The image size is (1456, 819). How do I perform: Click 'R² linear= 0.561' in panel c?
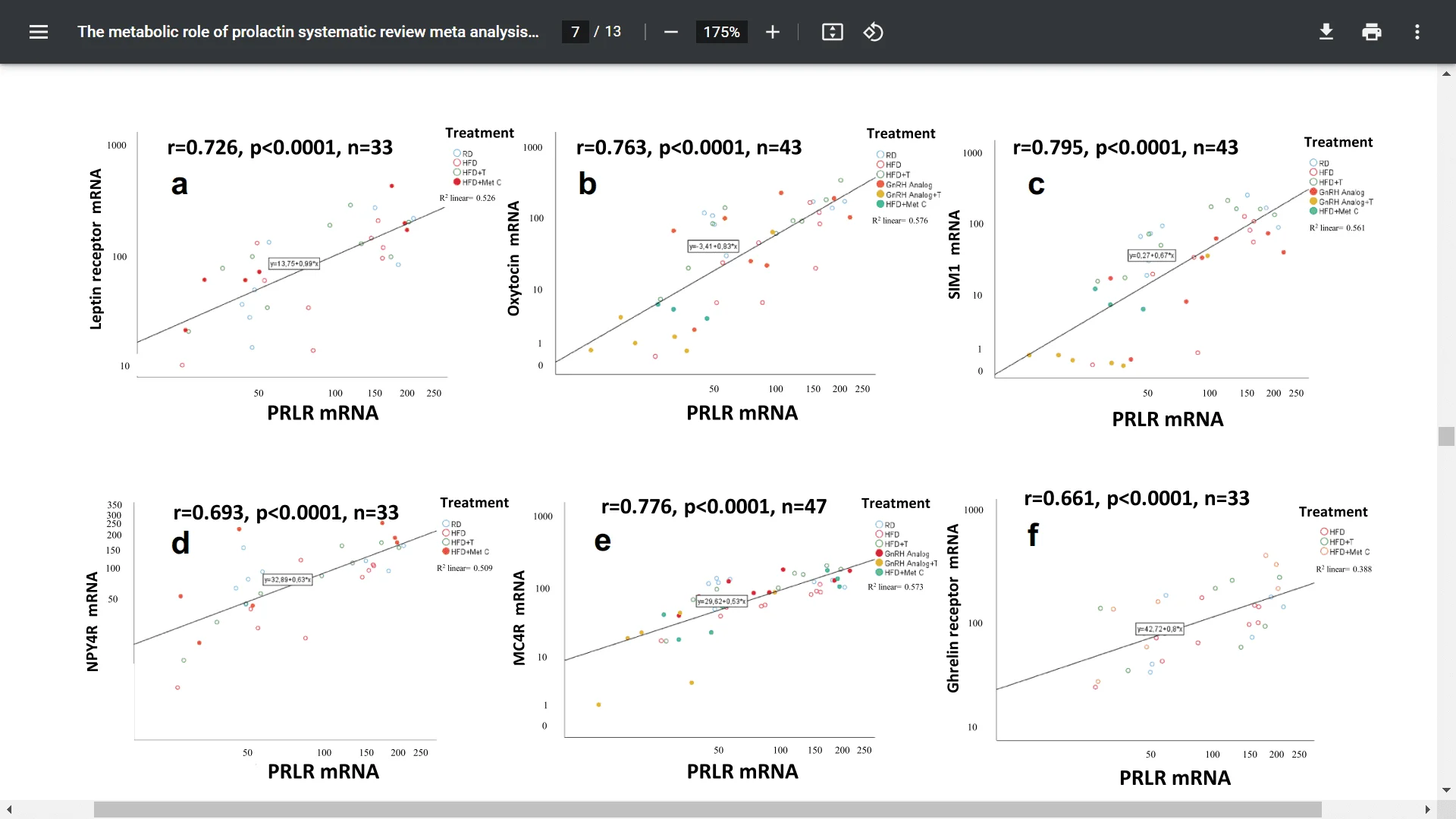pos(1337,227)
